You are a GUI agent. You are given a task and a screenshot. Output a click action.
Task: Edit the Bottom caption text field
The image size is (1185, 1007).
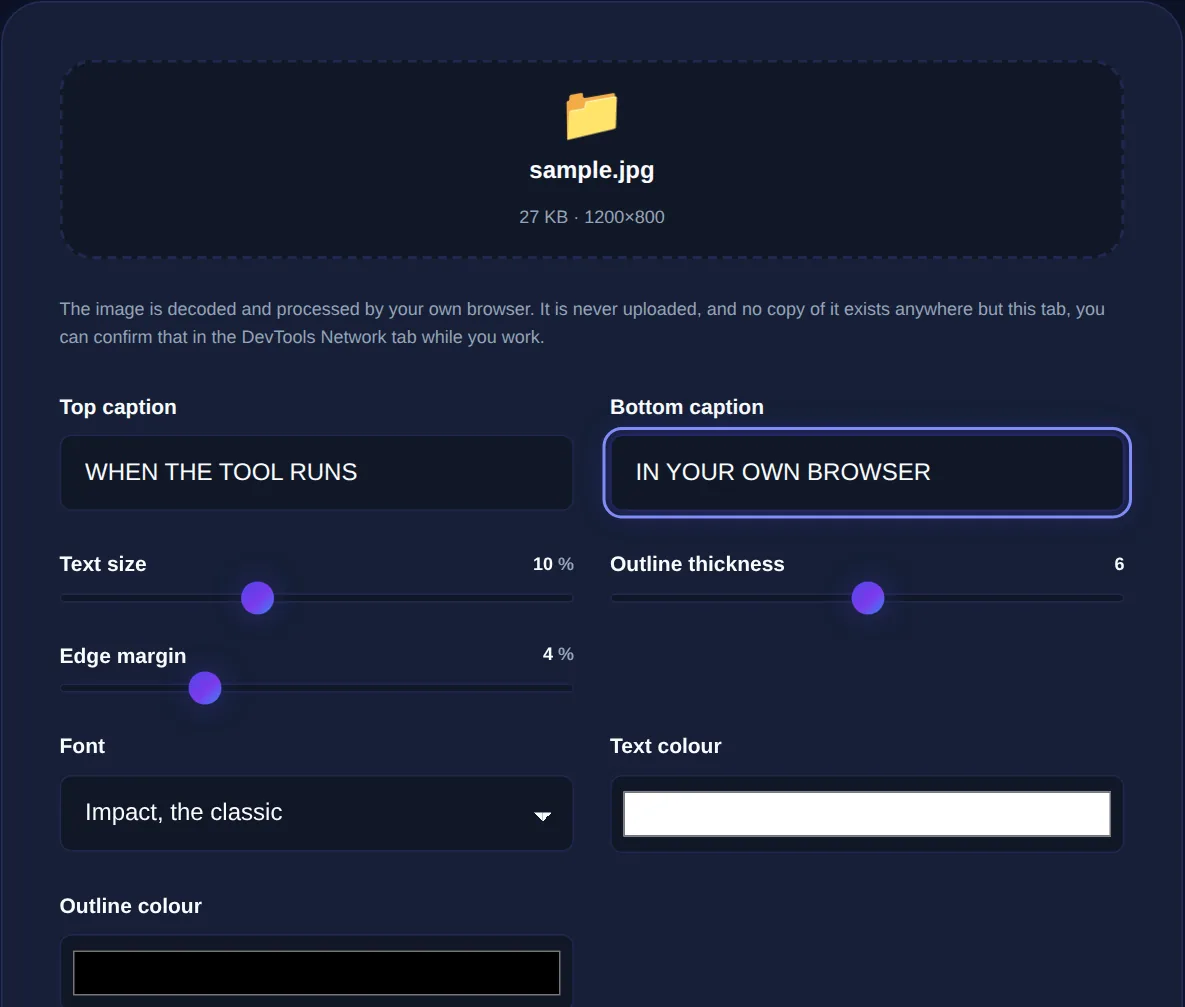pyautogui.click(x=867, y=473)
